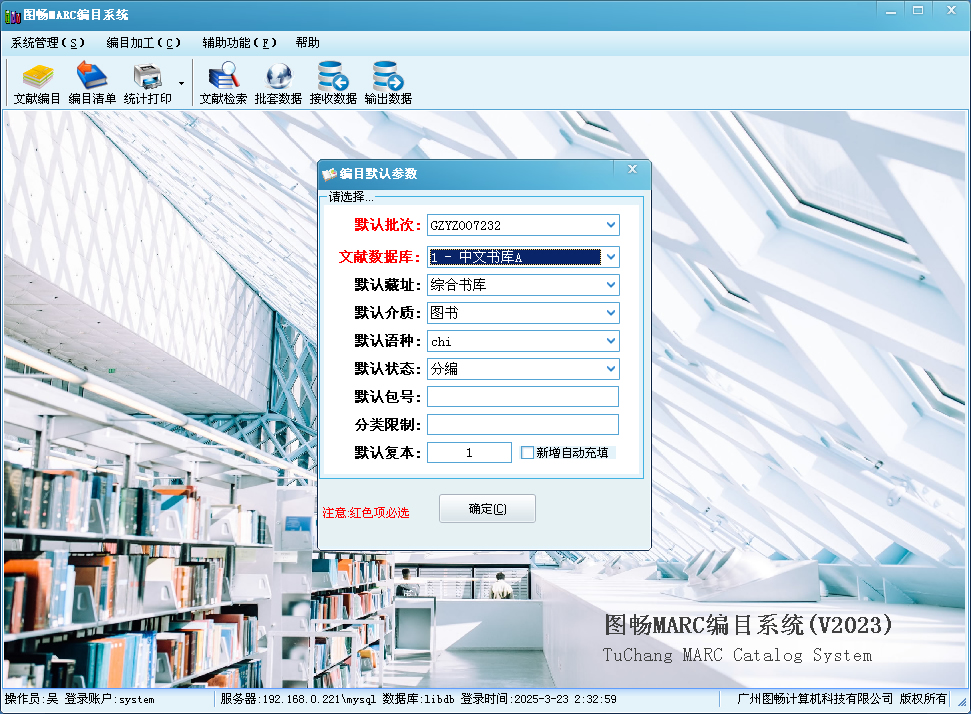Enable the 新增自动充填 checkbox
Image resolution: width=971 pixels, height=714 pixels.
pos(528,453)
